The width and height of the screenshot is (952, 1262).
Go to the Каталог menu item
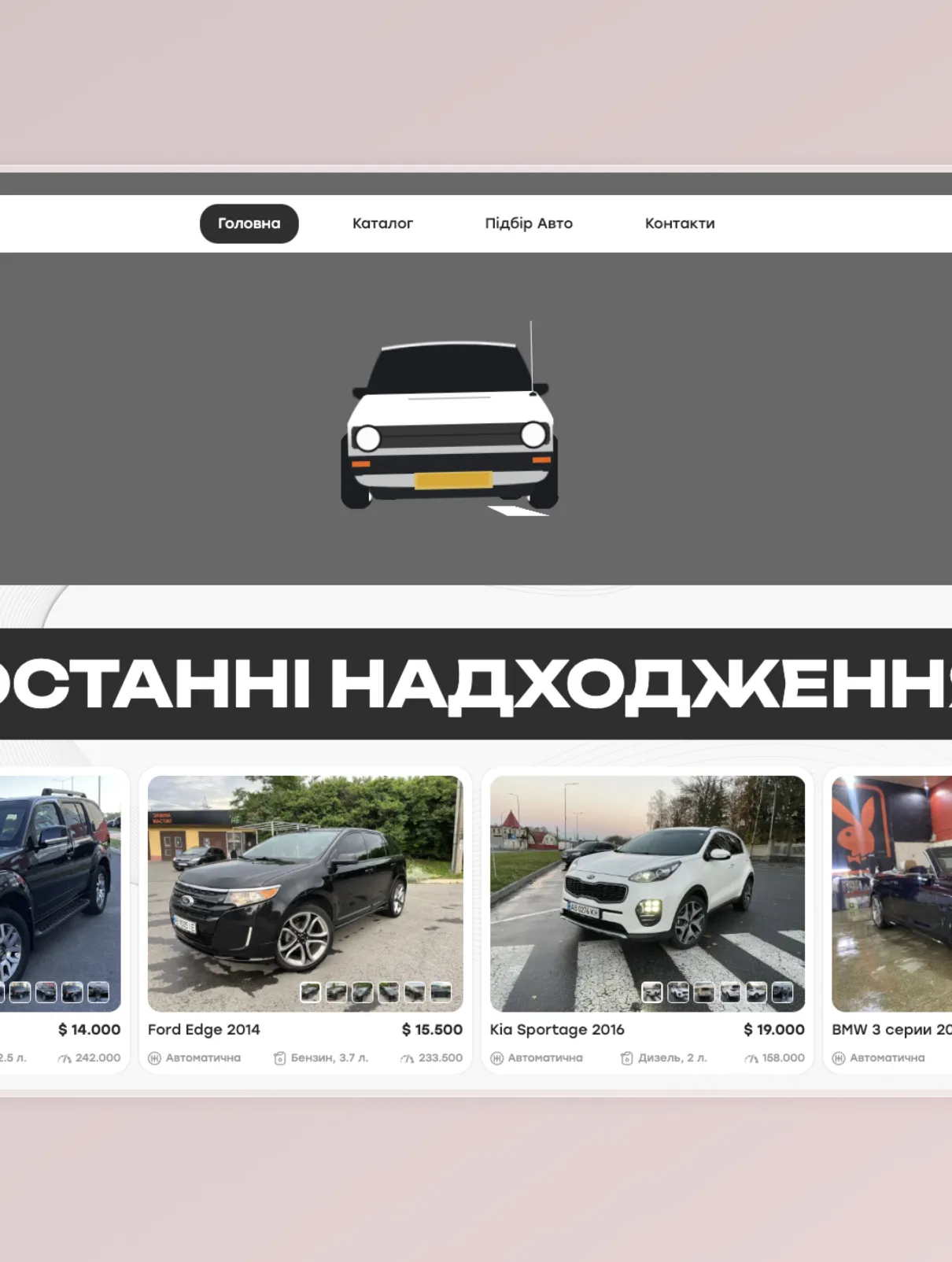click(x=382, y=223)
